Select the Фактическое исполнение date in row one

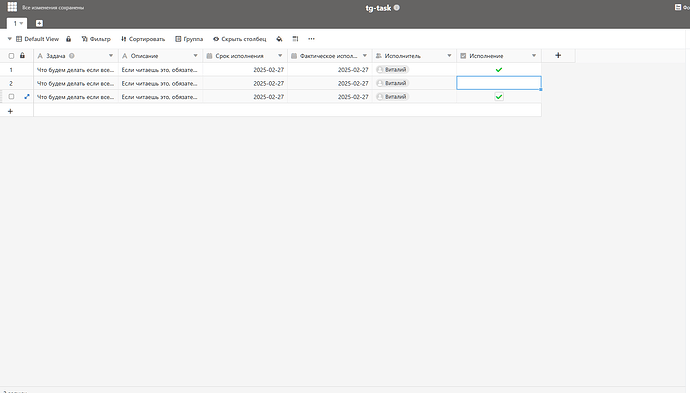coord(330,70)
